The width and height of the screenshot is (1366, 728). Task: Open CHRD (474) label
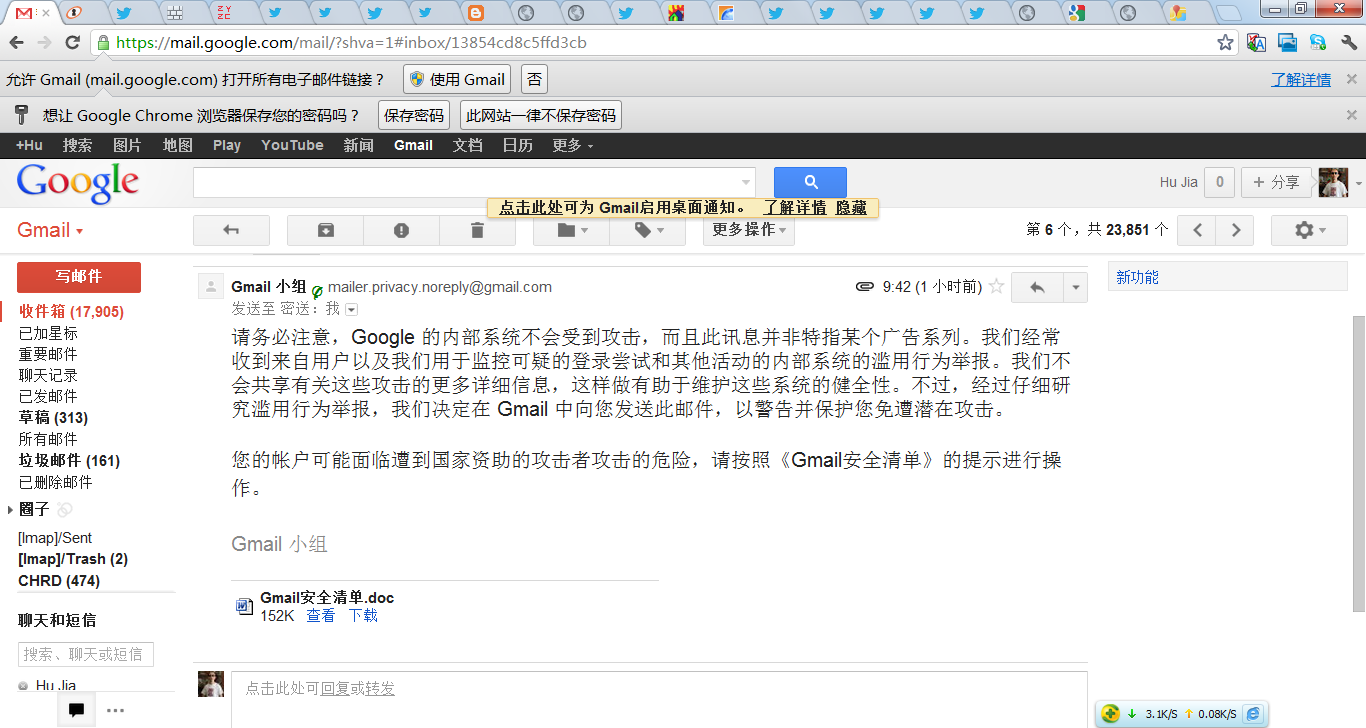point(59,581)
